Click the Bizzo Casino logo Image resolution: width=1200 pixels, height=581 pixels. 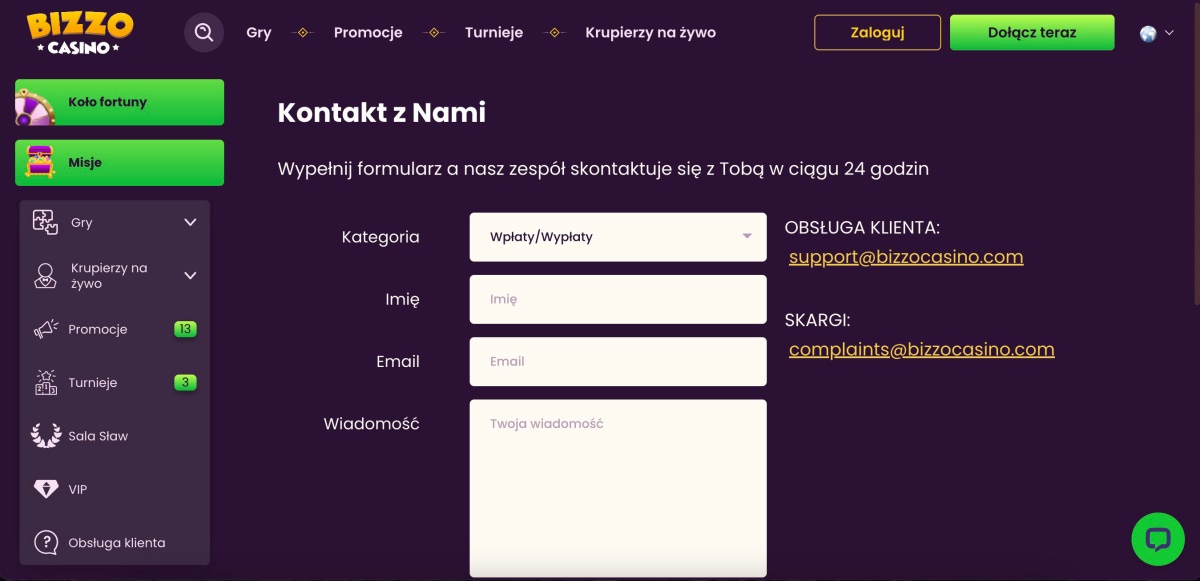tap(80, 32)
